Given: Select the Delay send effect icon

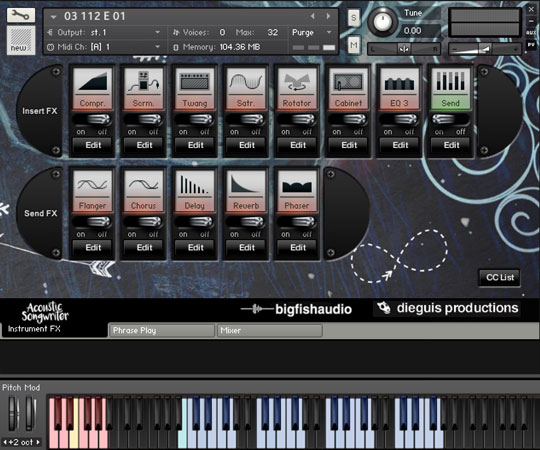Looking at the screenshot, I should point(195,191).
